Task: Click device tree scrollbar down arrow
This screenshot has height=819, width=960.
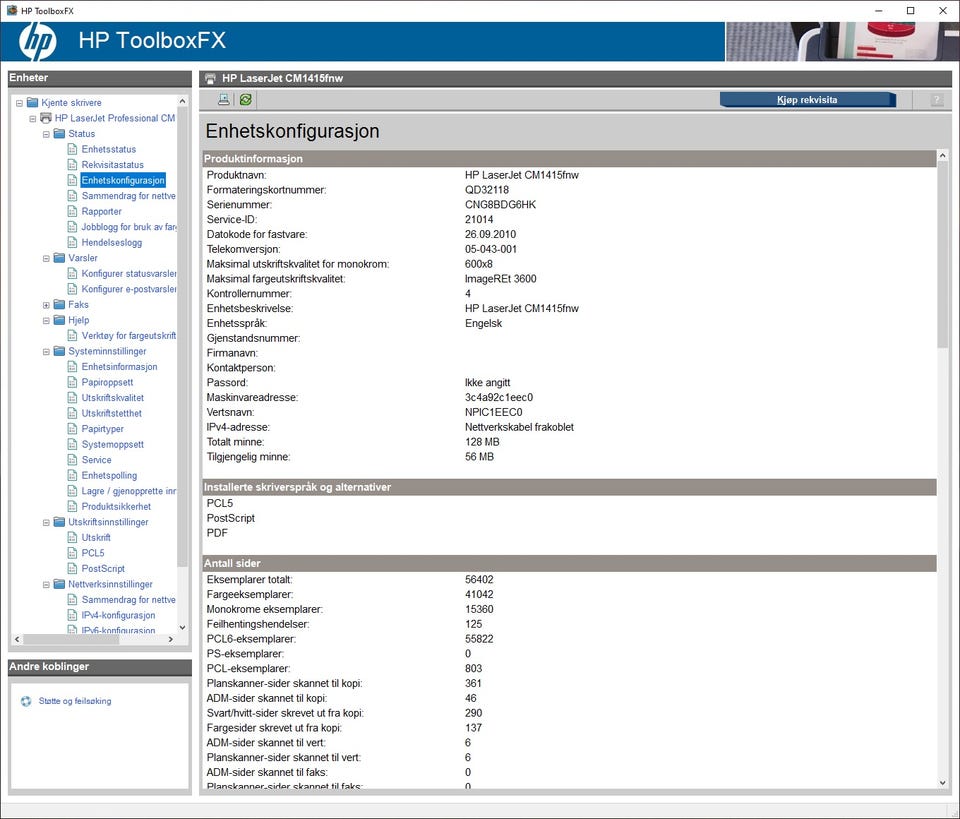Action: [x=182, y=627]
